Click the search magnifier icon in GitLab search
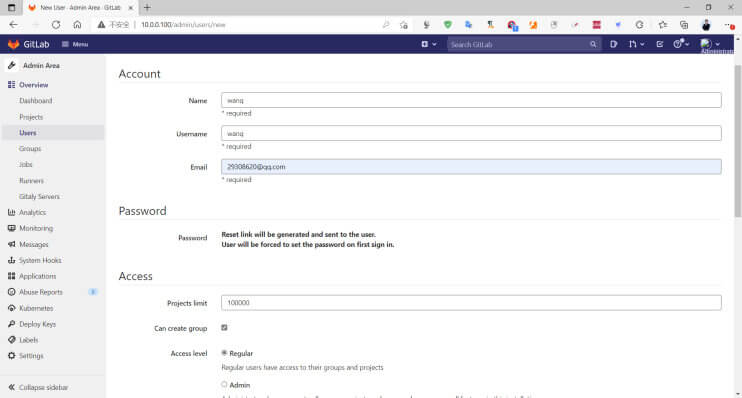This screenshot has height=398, width=742. click(x=593, y=44)
